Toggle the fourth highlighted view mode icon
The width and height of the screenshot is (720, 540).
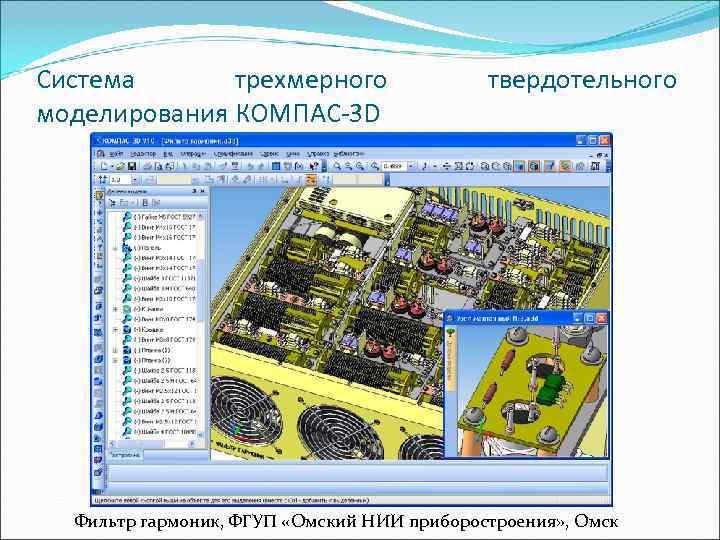click(566, 166)
